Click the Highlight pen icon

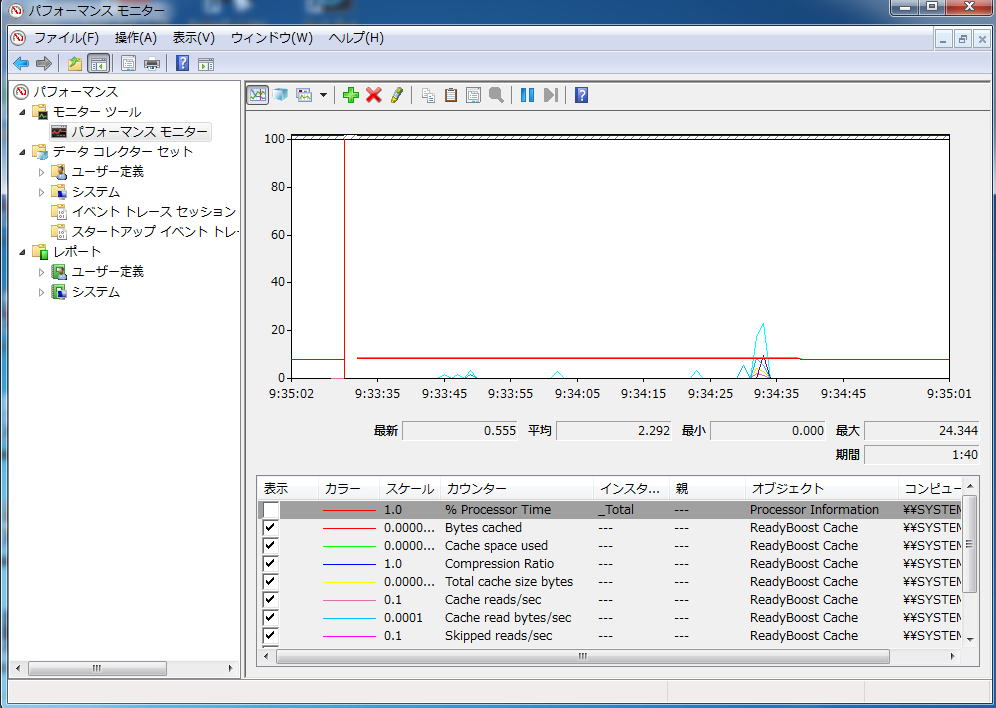(x=397, y=95)
